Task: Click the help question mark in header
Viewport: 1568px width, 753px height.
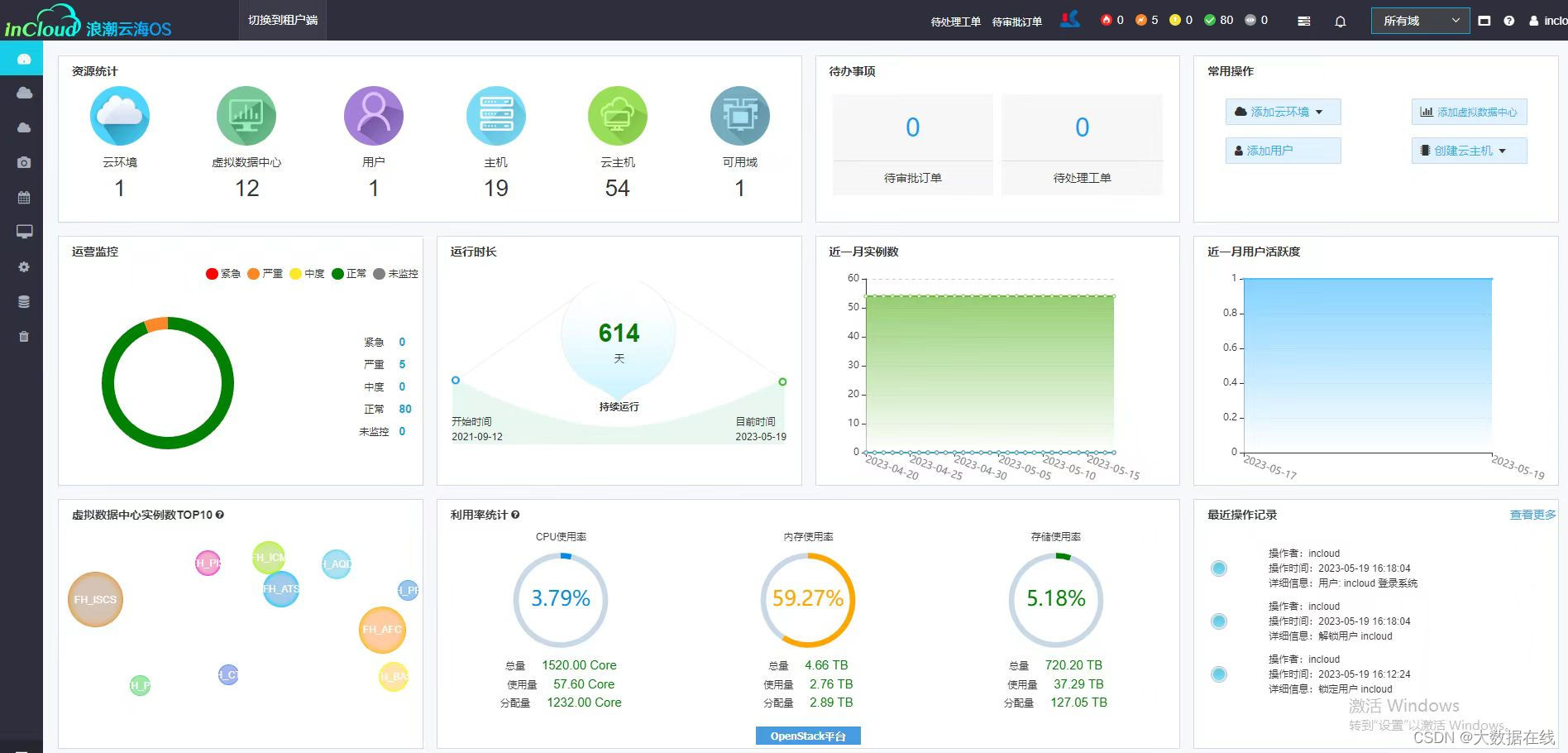Action: coord(1509,21)
